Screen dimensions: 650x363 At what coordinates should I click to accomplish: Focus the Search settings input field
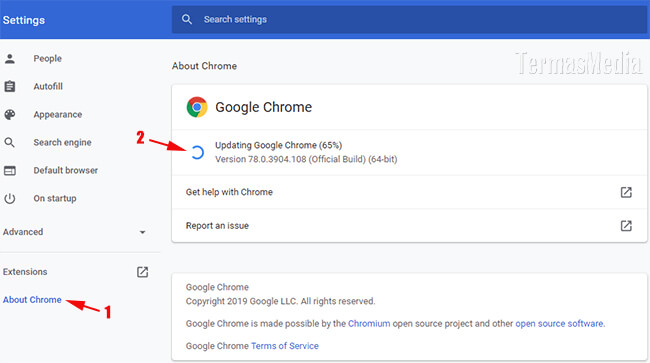(409, 19)
